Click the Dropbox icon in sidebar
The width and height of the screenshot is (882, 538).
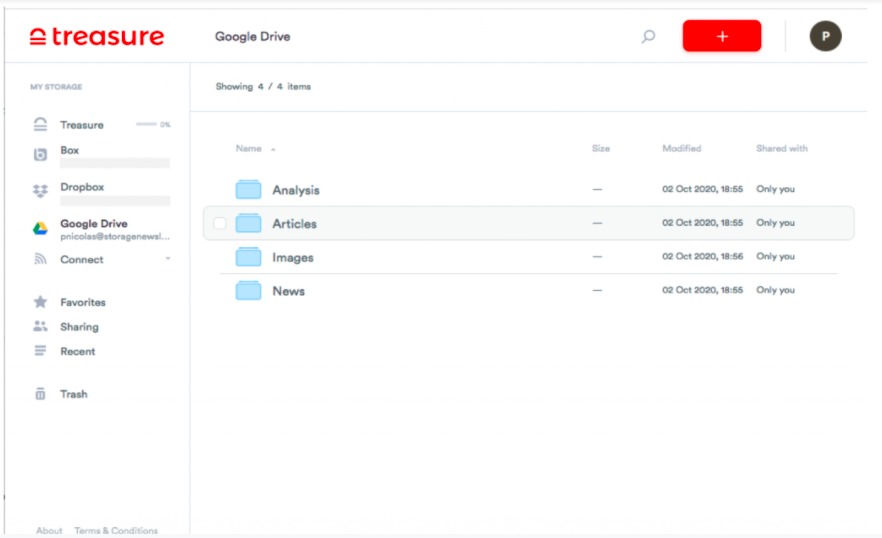(x=40, y=191)
